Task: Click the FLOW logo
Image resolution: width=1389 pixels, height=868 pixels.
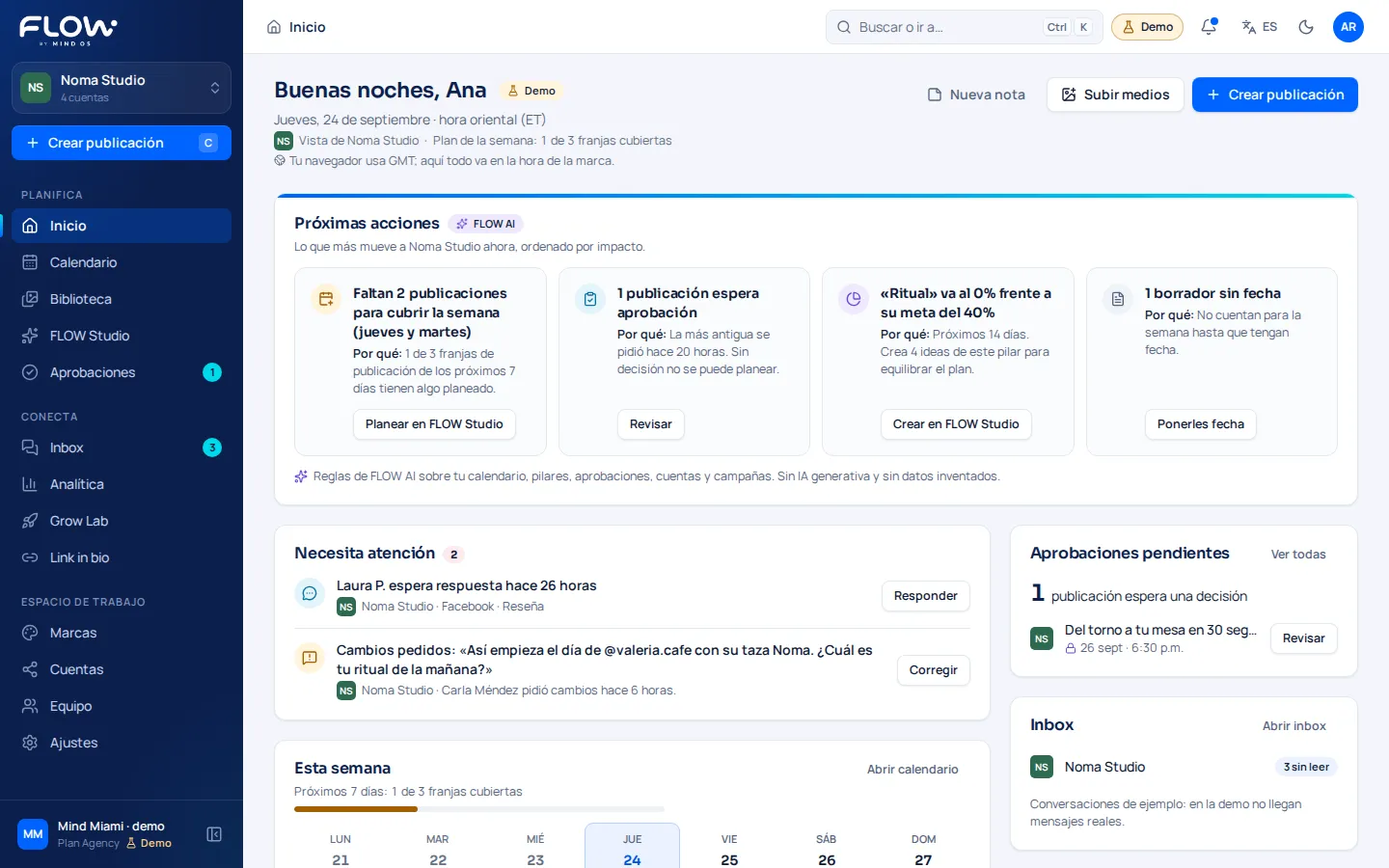Action: pyautogui.click(x=68, y=30)
